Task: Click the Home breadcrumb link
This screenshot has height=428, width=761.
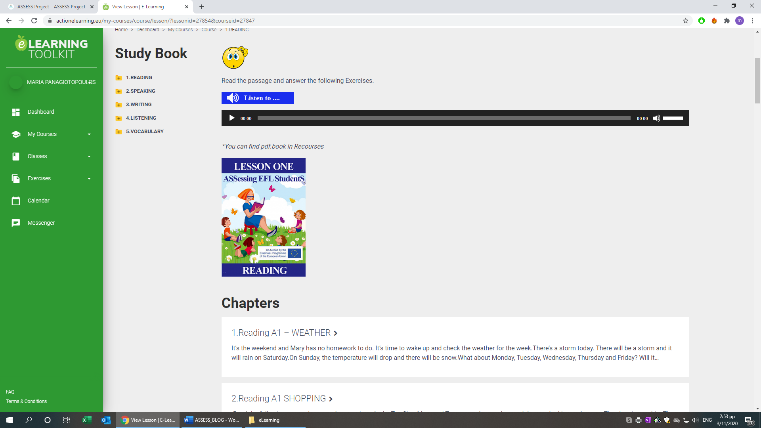Action: [x=121, y=30]
